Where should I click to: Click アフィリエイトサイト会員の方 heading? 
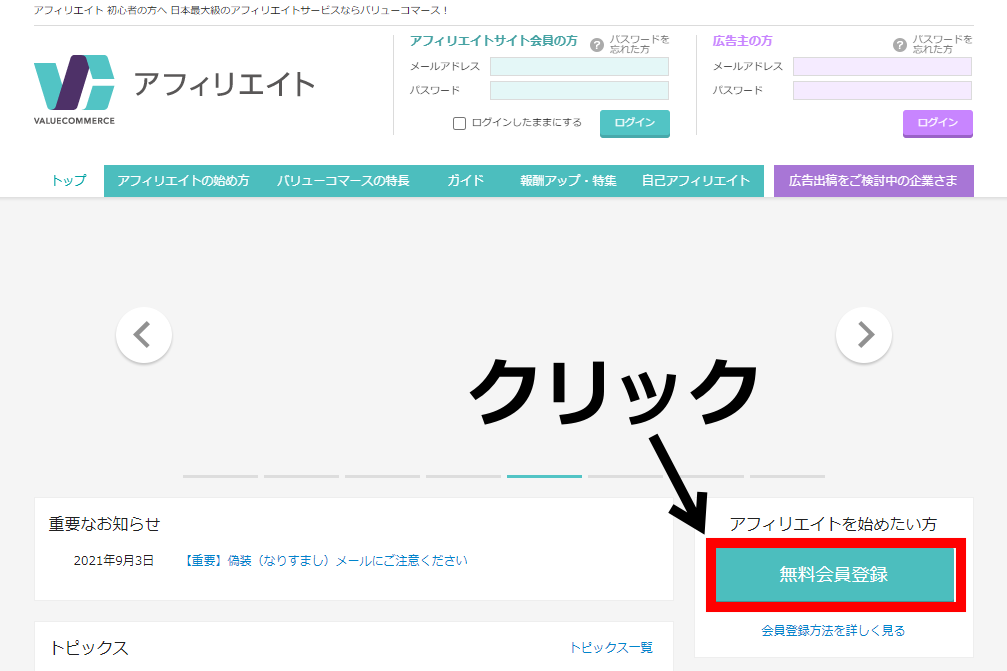(493, 41)
